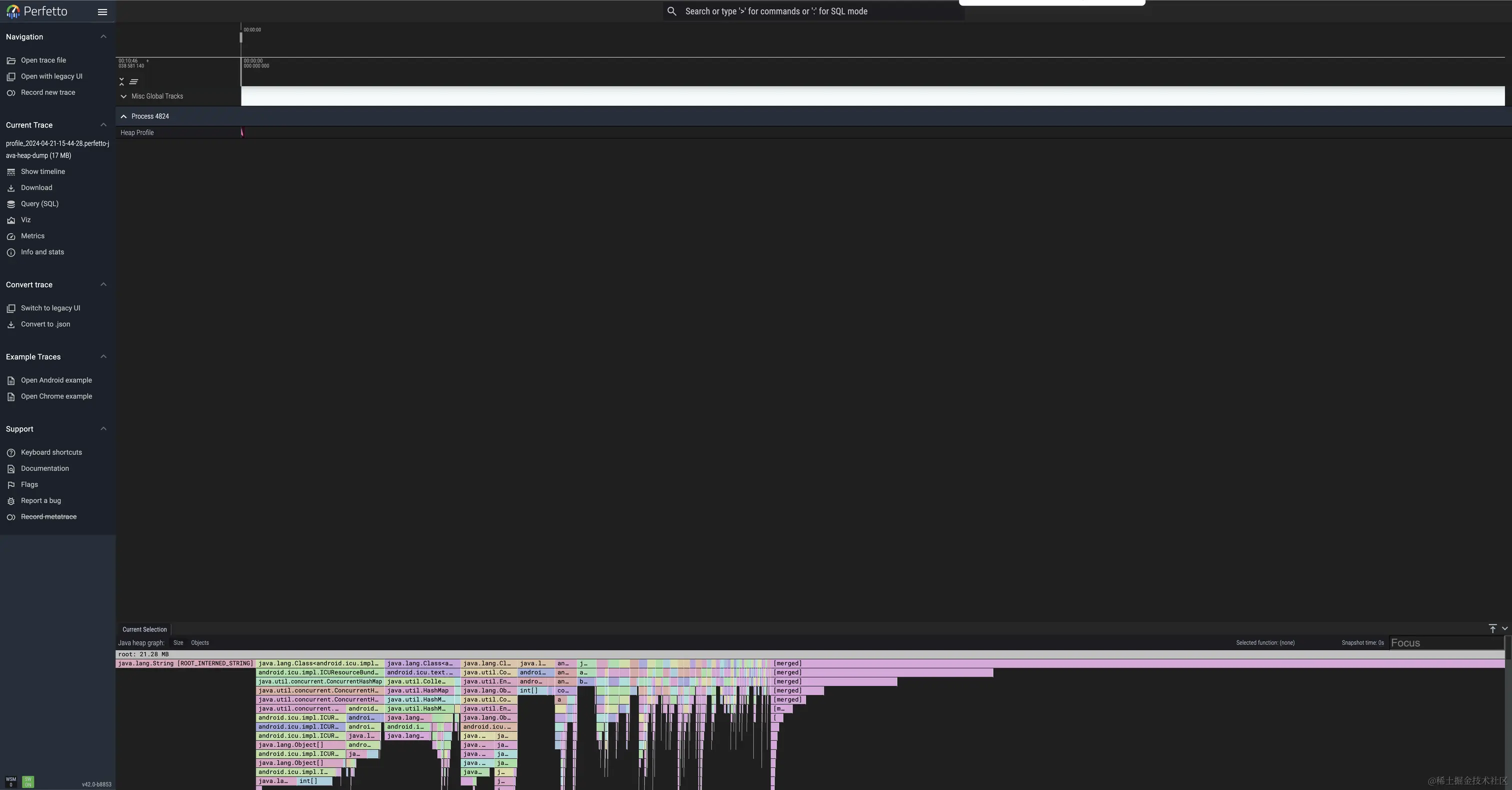
Task: Click the java.lang.String root node
Action: pyautogui.click(x=184, y=663)
